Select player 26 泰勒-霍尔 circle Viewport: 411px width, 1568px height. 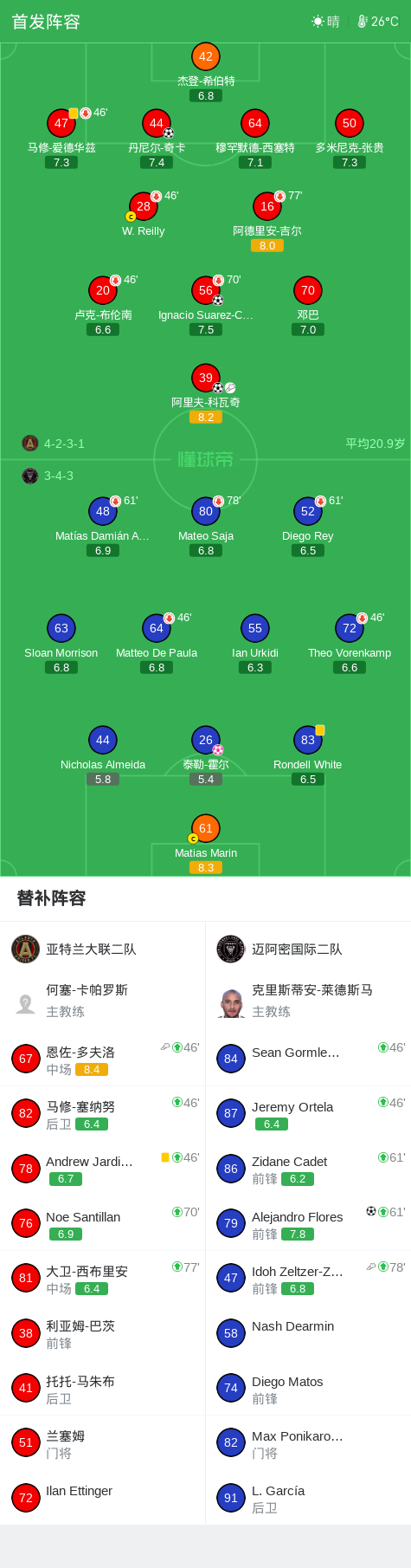pos(206,740)
